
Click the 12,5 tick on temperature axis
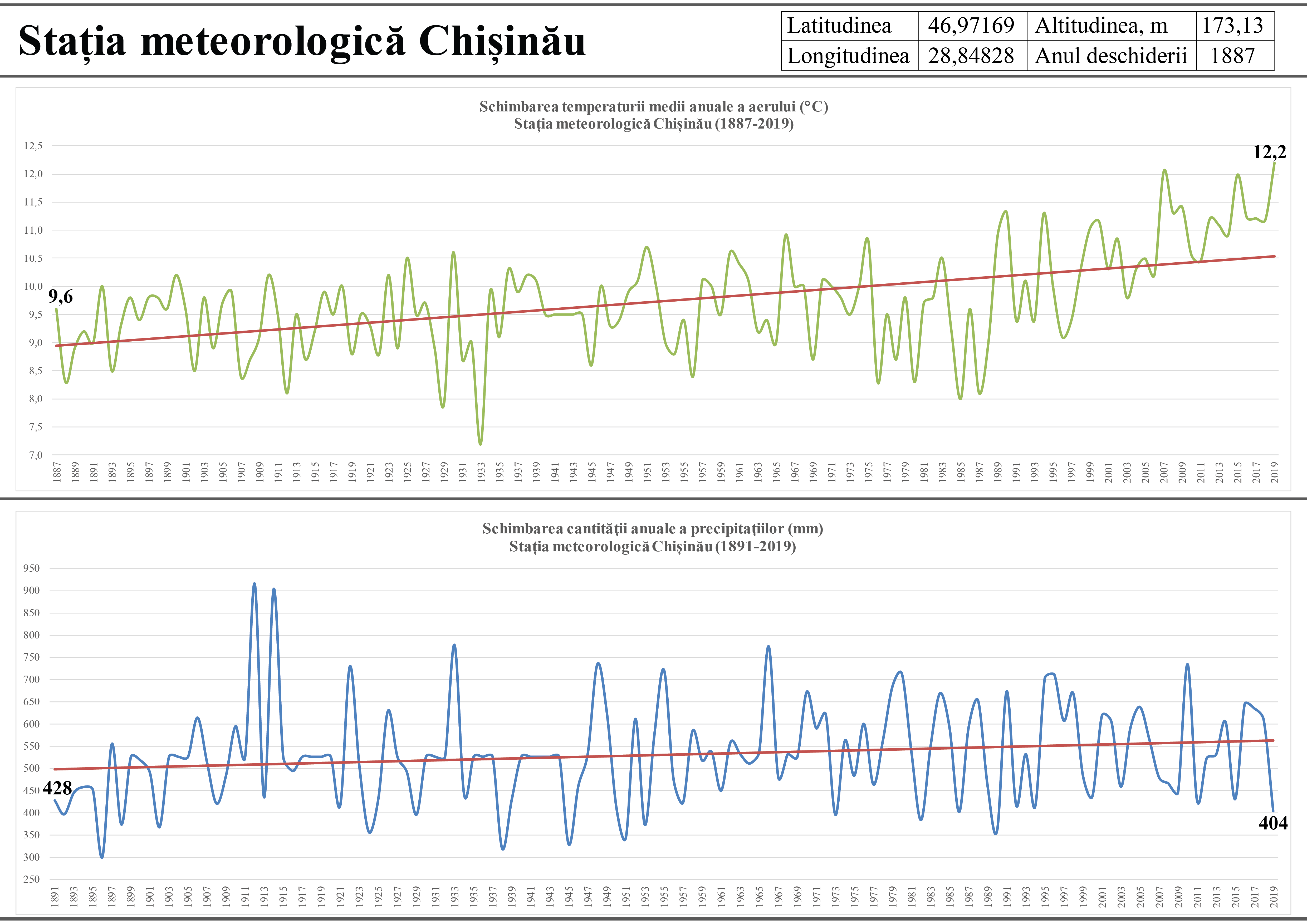33,146
